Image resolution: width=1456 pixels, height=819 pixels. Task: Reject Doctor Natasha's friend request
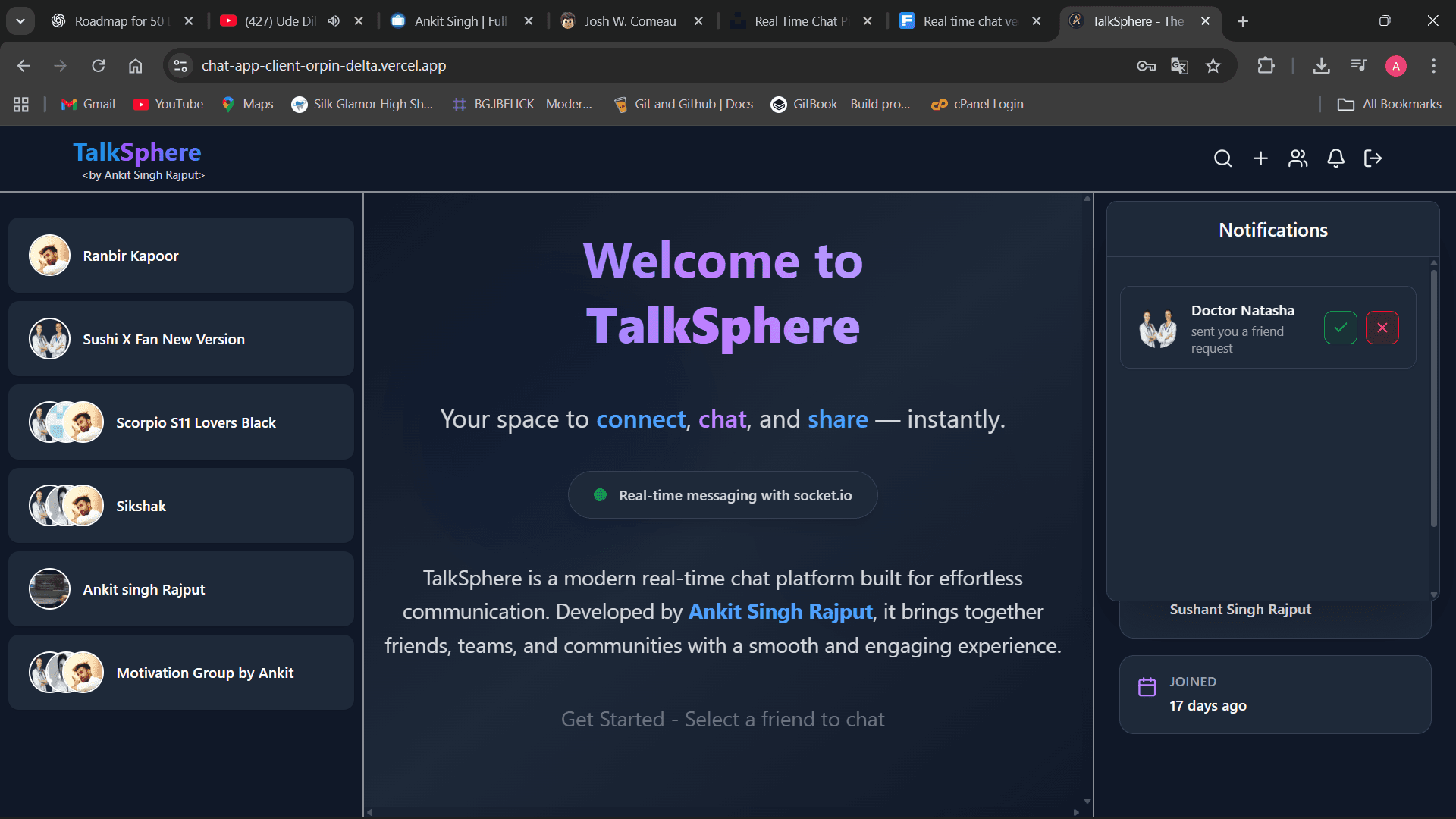pos(1382,328)
